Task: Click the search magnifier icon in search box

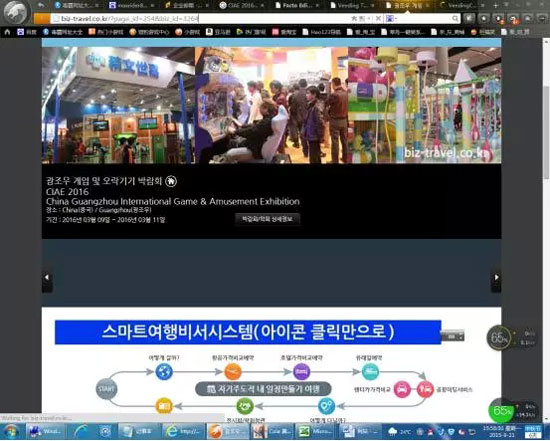Action: [x=455, y=19]
